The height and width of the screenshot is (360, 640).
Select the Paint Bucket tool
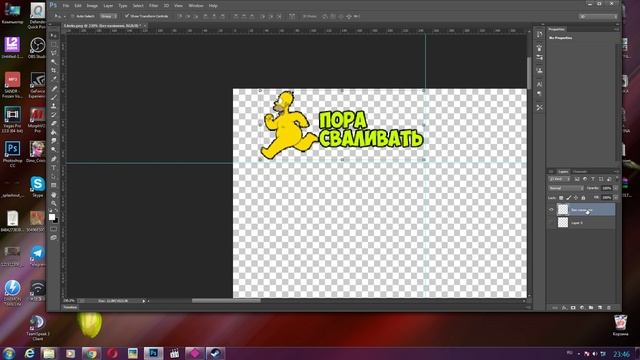tap(53, 132)
